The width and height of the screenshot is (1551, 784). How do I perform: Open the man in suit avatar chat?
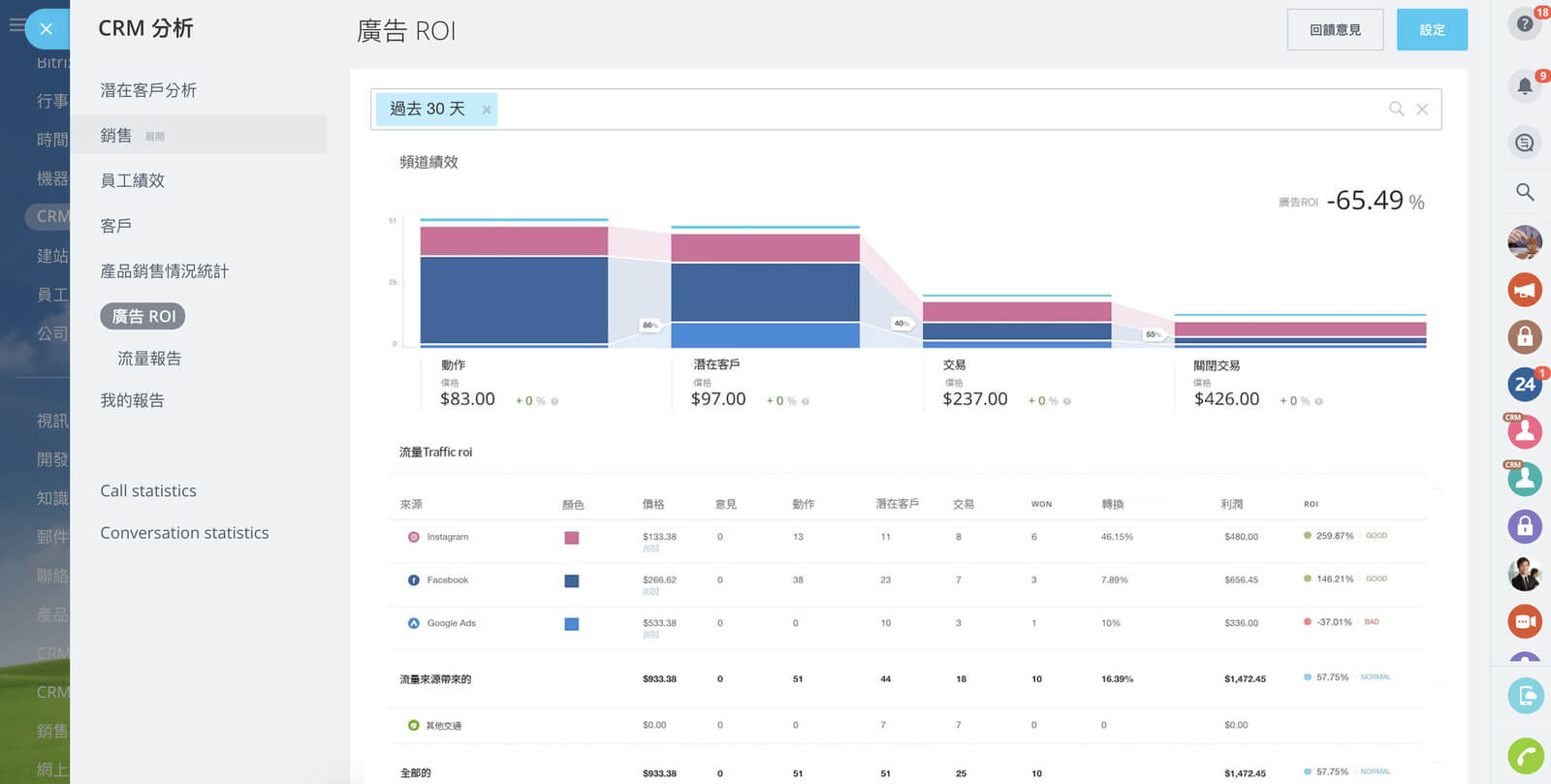(x=1525, y=574)
